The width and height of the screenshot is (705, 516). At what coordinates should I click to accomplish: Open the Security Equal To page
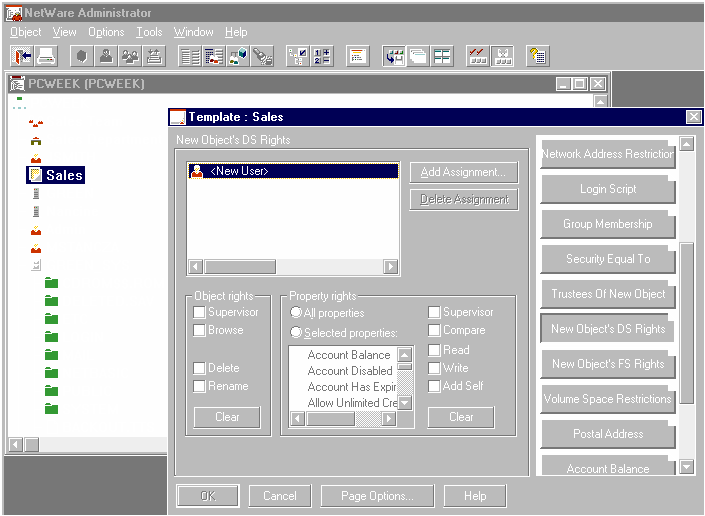608,259
